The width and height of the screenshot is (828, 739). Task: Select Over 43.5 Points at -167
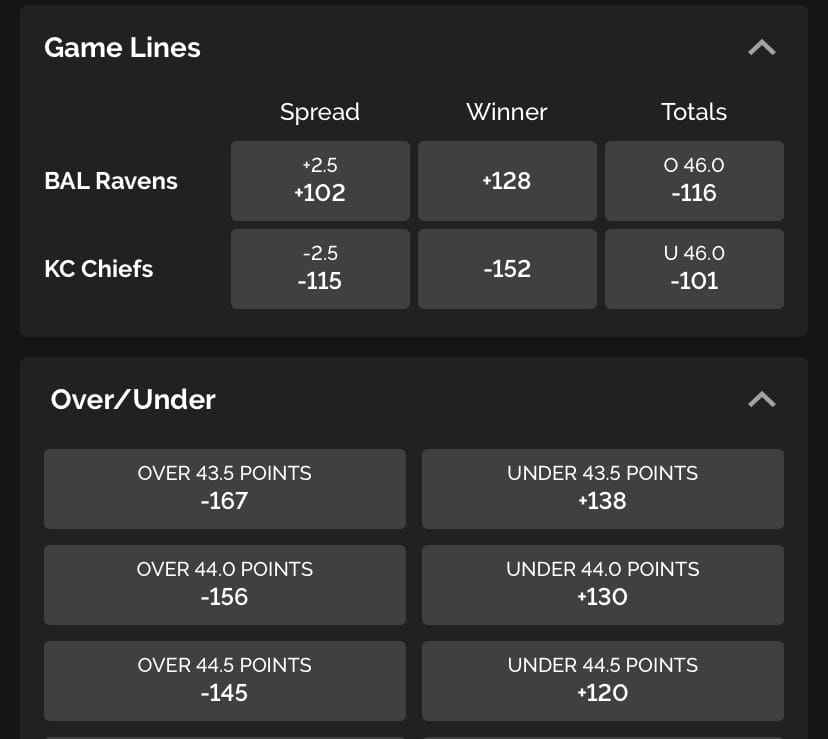coord(224,489)
